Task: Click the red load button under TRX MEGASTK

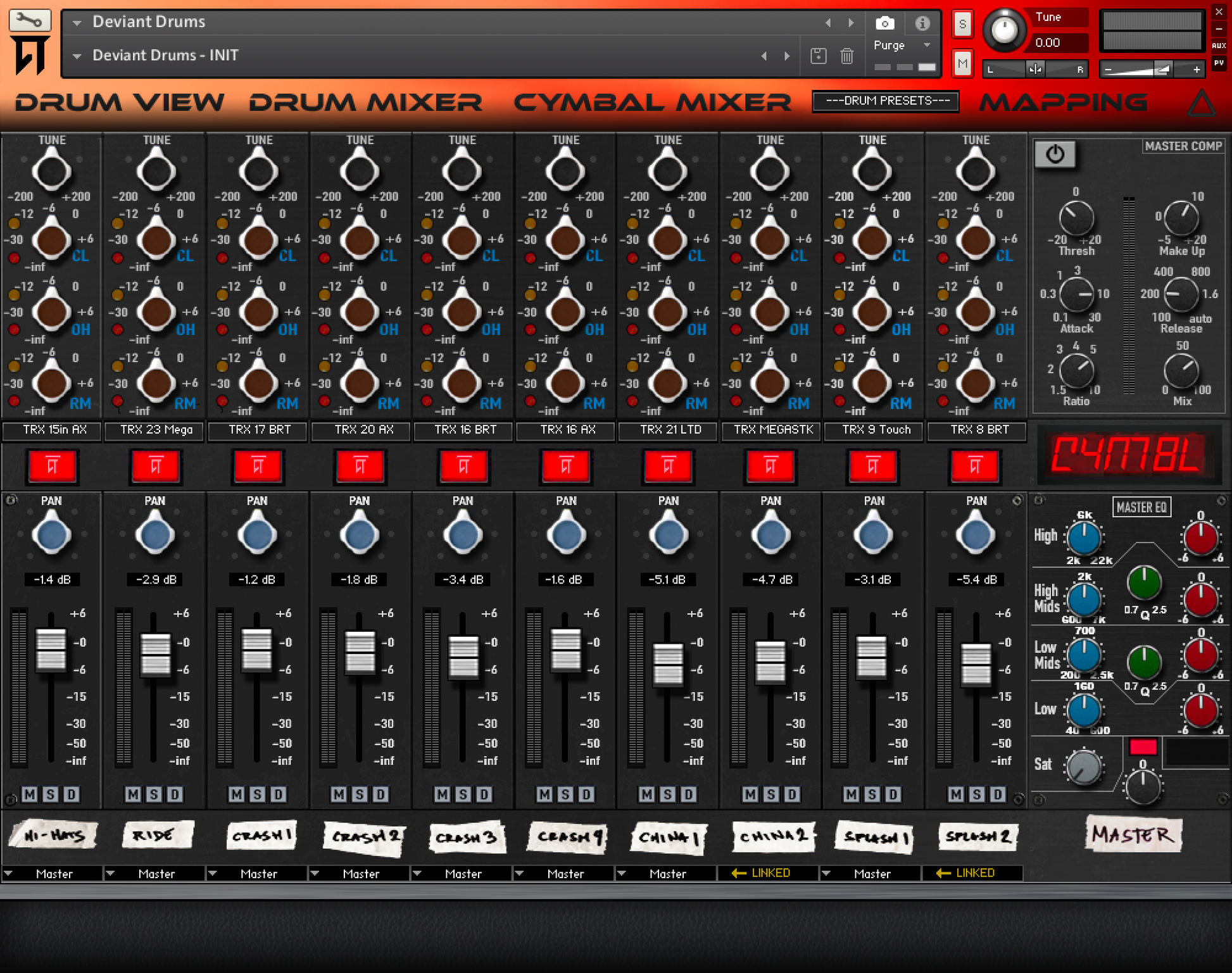Action: click(770, 467)
